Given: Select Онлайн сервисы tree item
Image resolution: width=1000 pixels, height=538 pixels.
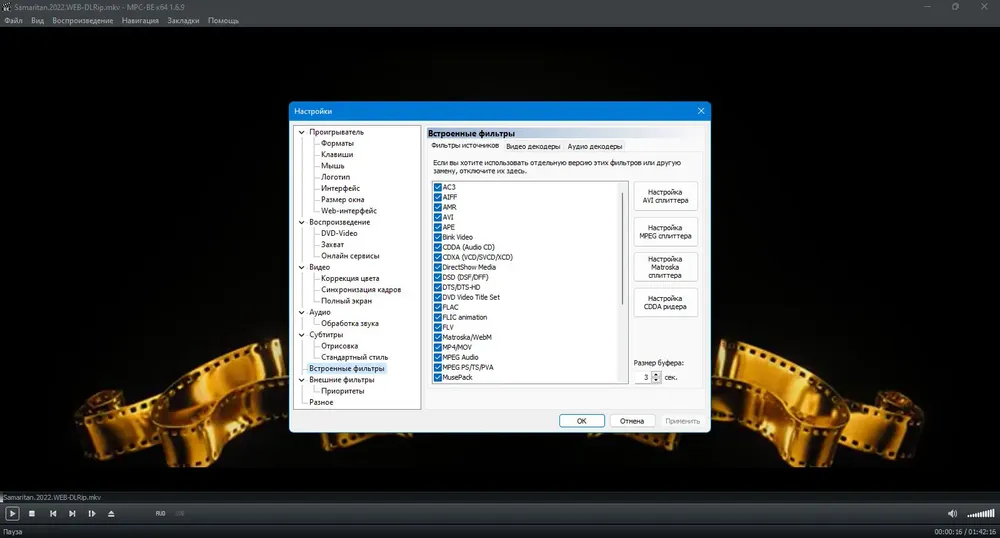Looking at the screenshot, I should point(350,256).
